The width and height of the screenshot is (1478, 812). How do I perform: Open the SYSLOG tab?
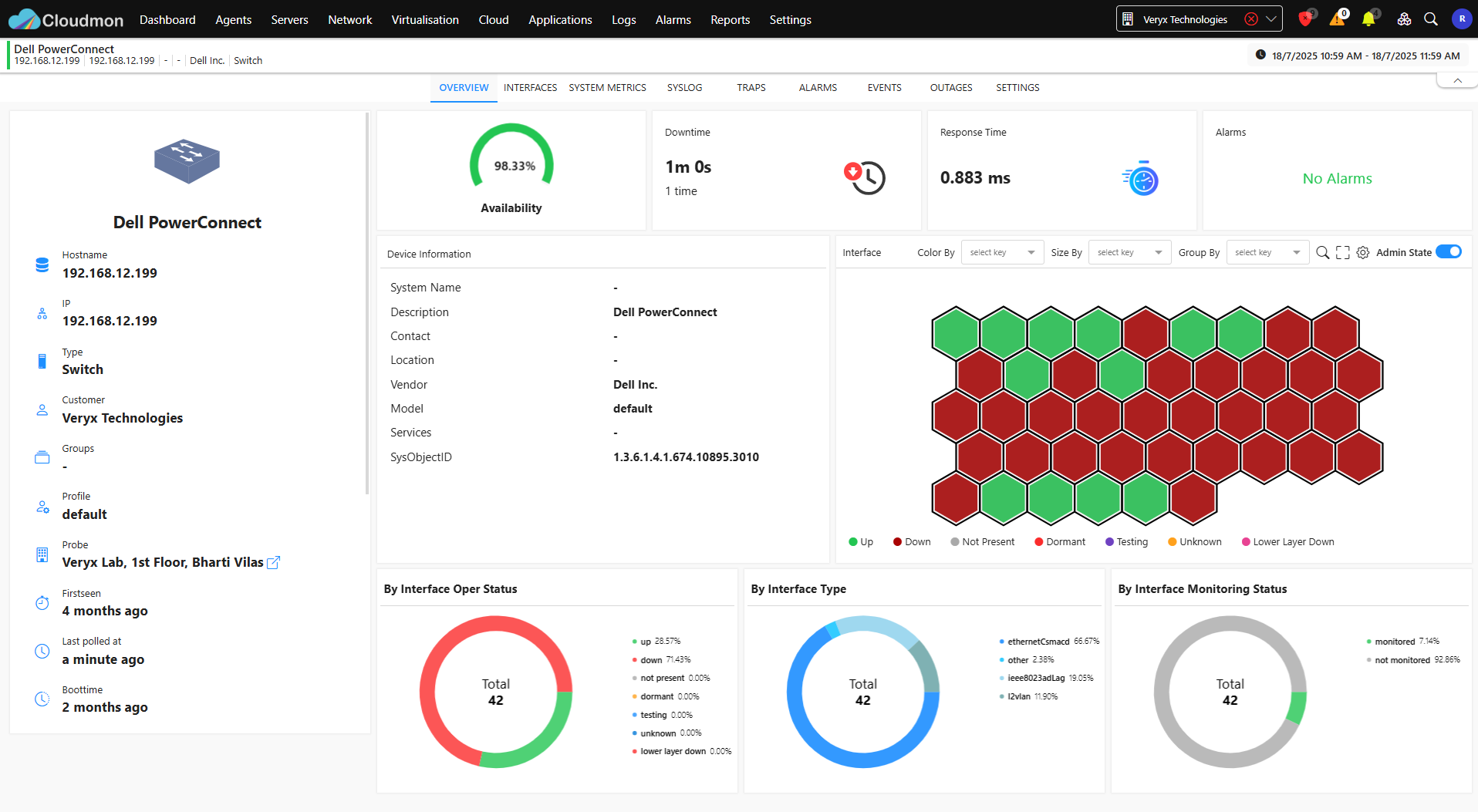click(684, 88)
